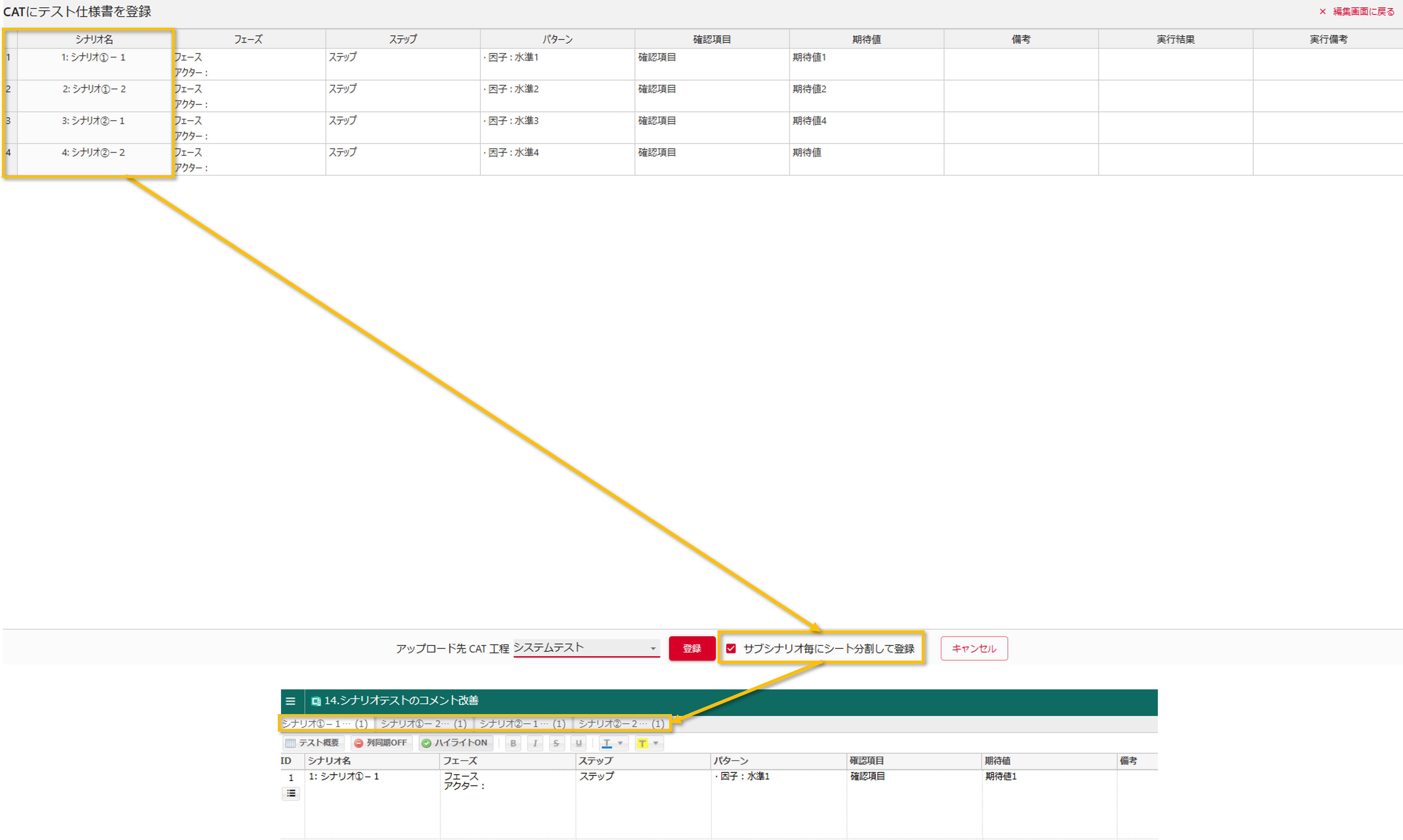This screenshot has width=1403, height=840.
Task: Click the 期待値1 cell in the top table
Action: (866, 64)
